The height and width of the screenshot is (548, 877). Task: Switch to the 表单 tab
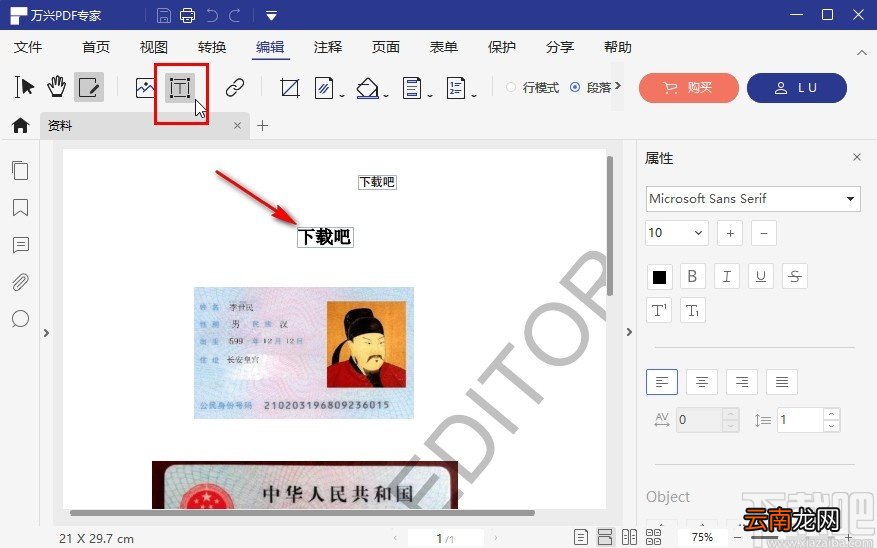[444, 47]
